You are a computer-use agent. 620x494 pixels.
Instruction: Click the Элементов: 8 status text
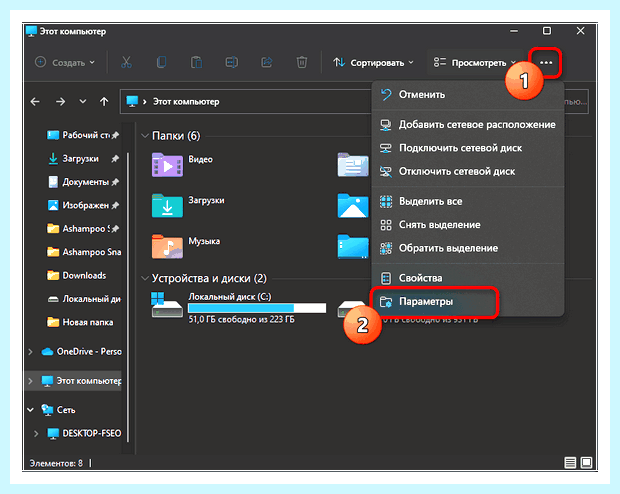[x=56, y=463]
